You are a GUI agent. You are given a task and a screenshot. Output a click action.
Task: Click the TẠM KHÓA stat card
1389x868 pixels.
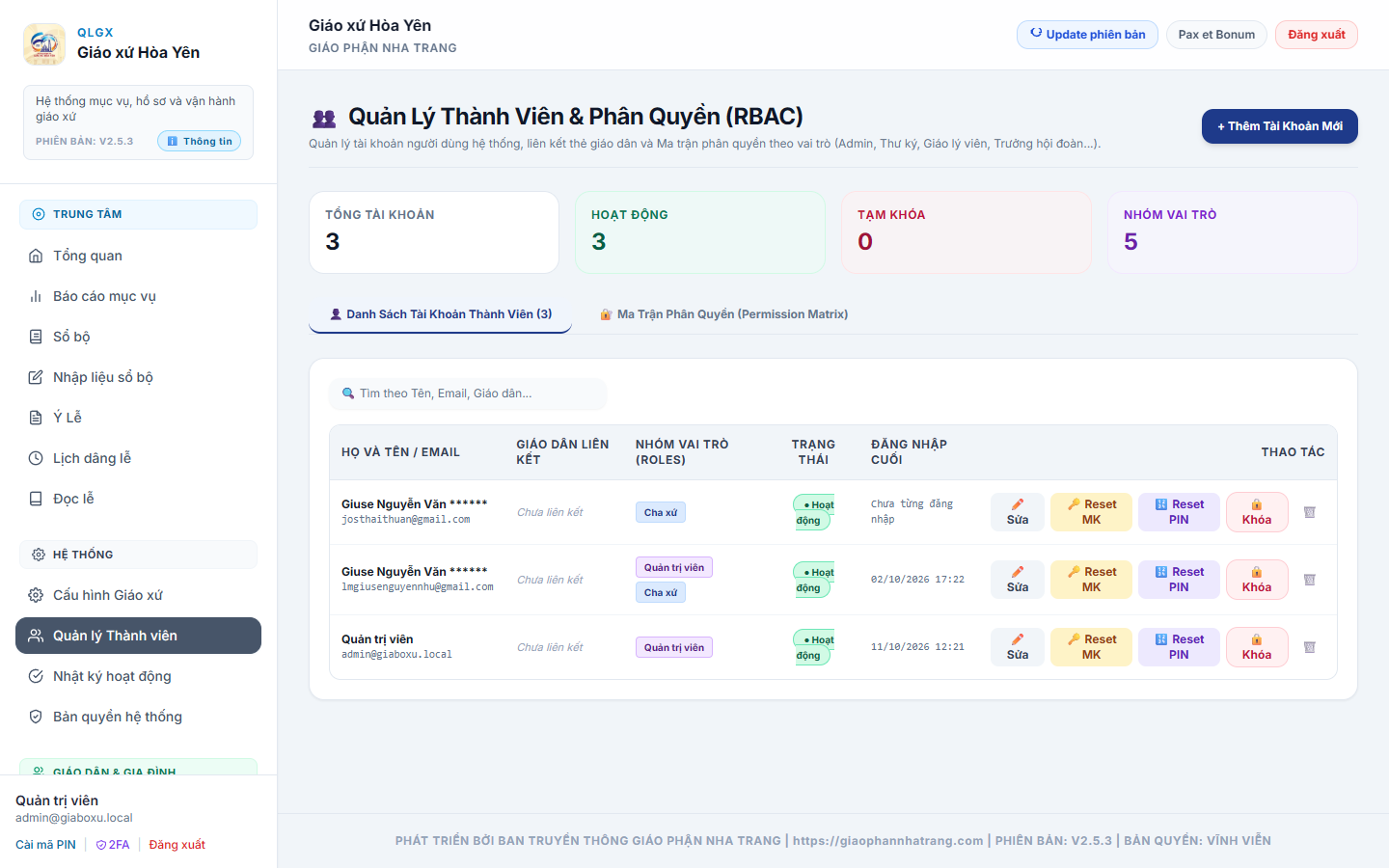click(x=967, y=232)
